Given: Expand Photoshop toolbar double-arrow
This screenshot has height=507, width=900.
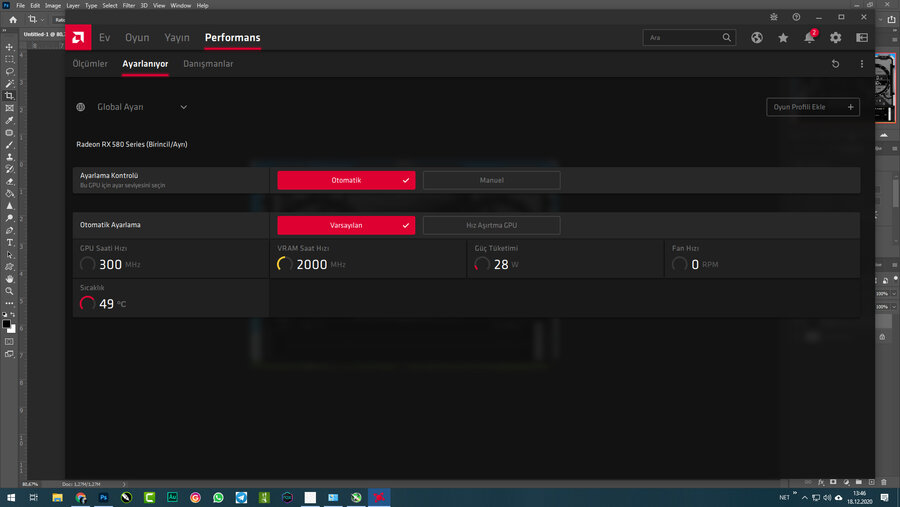Looking at the screenshot, I should pos(5,30).
